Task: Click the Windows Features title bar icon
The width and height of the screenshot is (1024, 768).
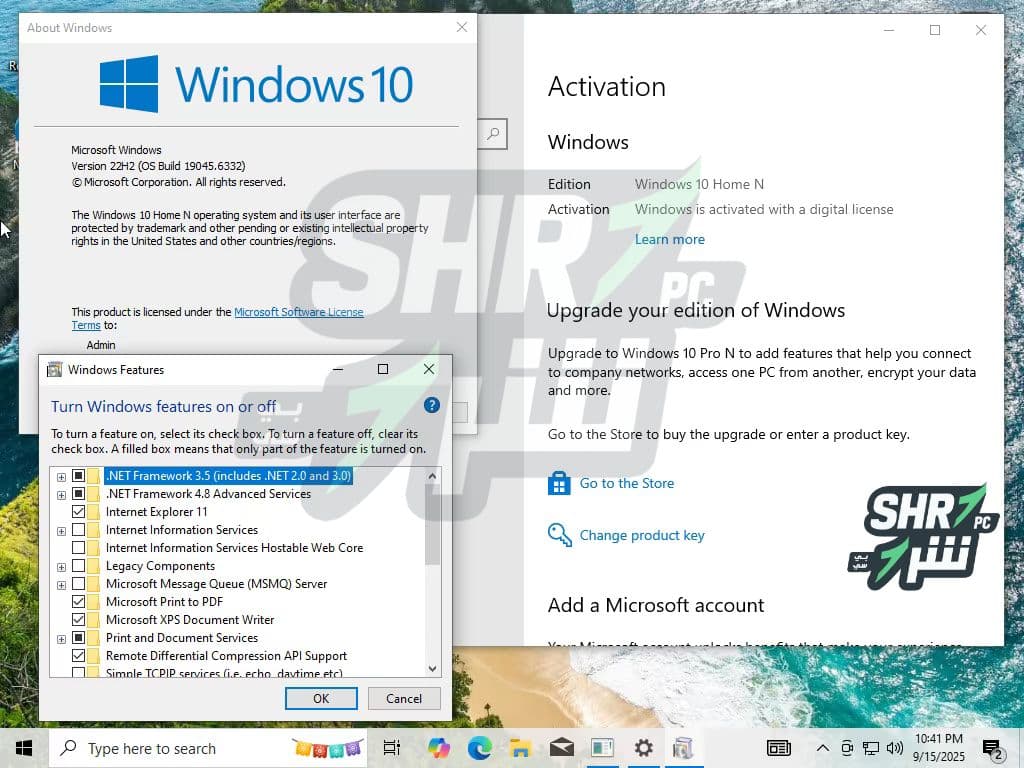Action: pyautogui.click(x=55, y=370)
